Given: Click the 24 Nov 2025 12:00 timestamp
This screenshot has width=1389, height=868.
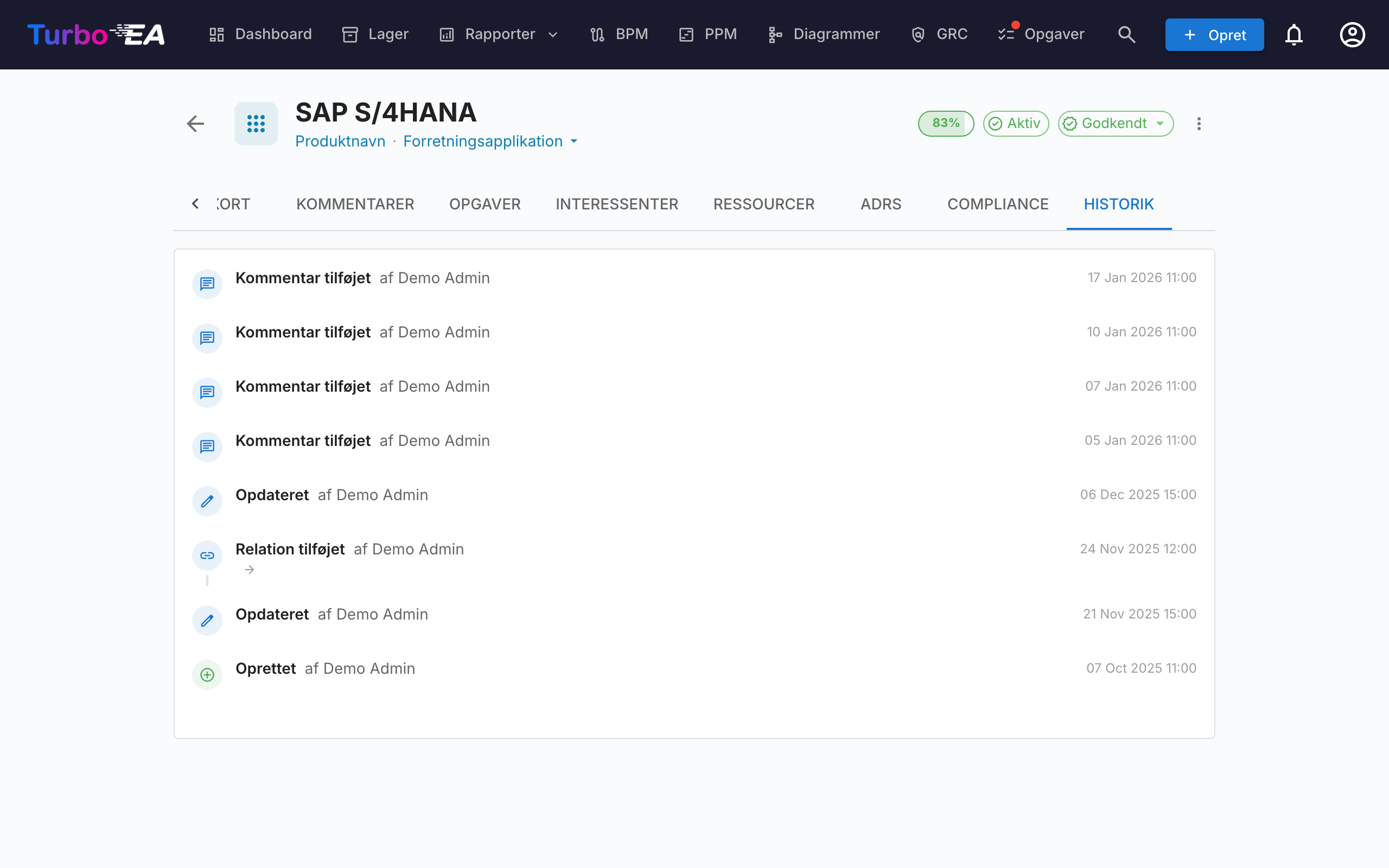Looking at the screenshot, I should tap(1138, 549).
